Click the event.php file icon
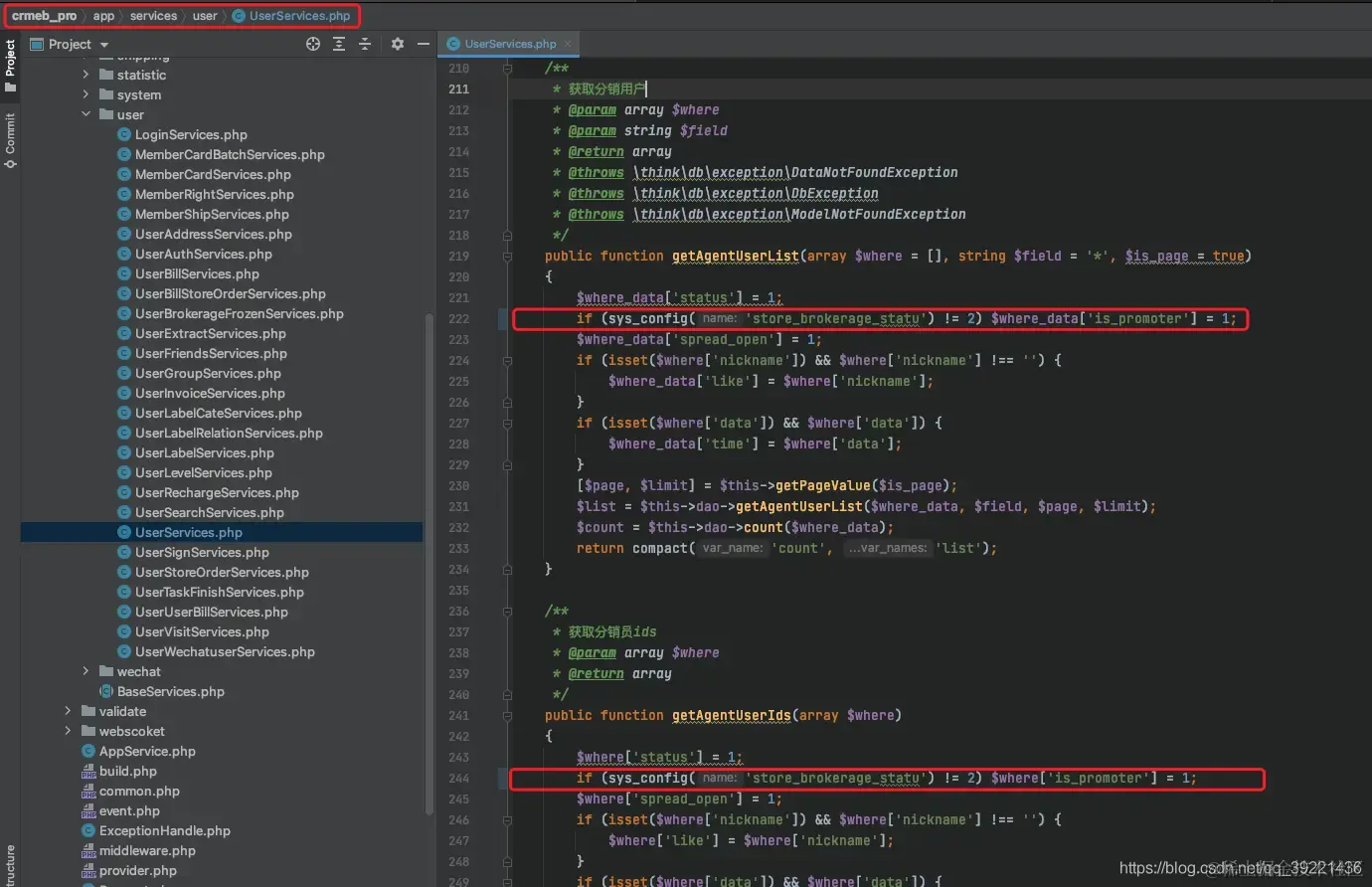The height and width of the screenshot is (887, 1372). (88, 811)
